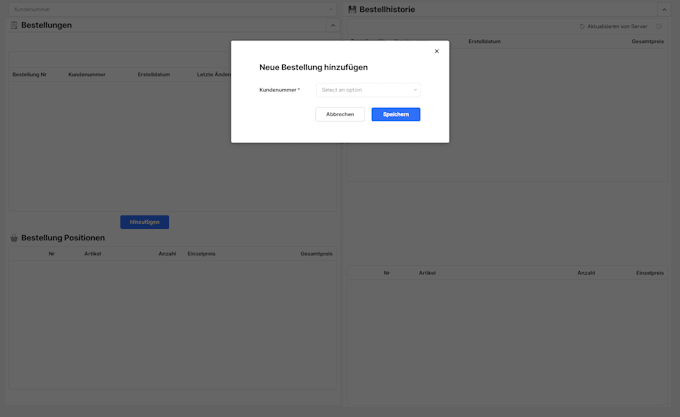Click the info icon right of Aktualisieren von Server
Image resolution: width=680 pixels, height=417 pixels.
point(659,26)
